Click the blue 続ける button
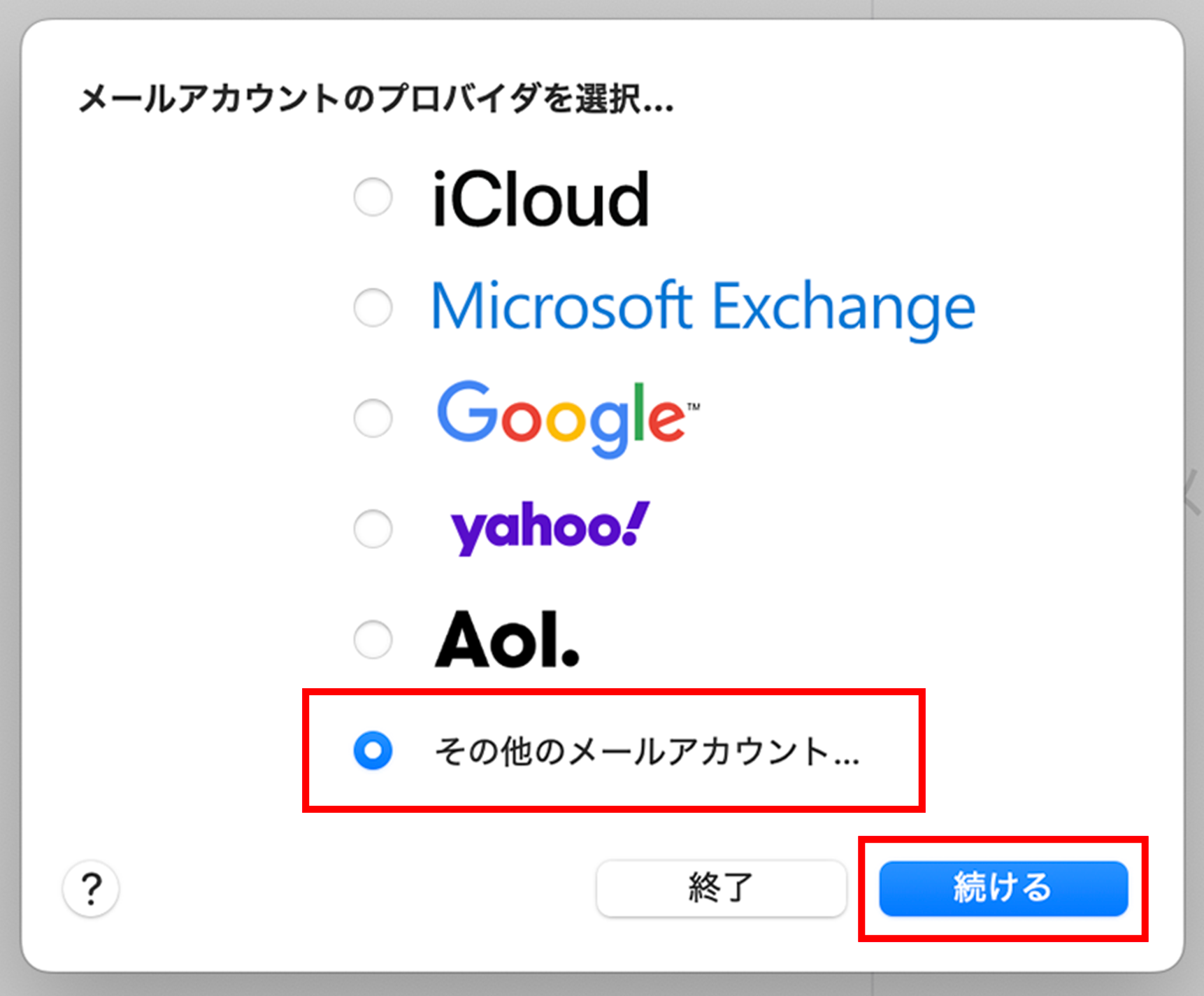Viewport: 1204px width, 996px height. pos(1003,888)
